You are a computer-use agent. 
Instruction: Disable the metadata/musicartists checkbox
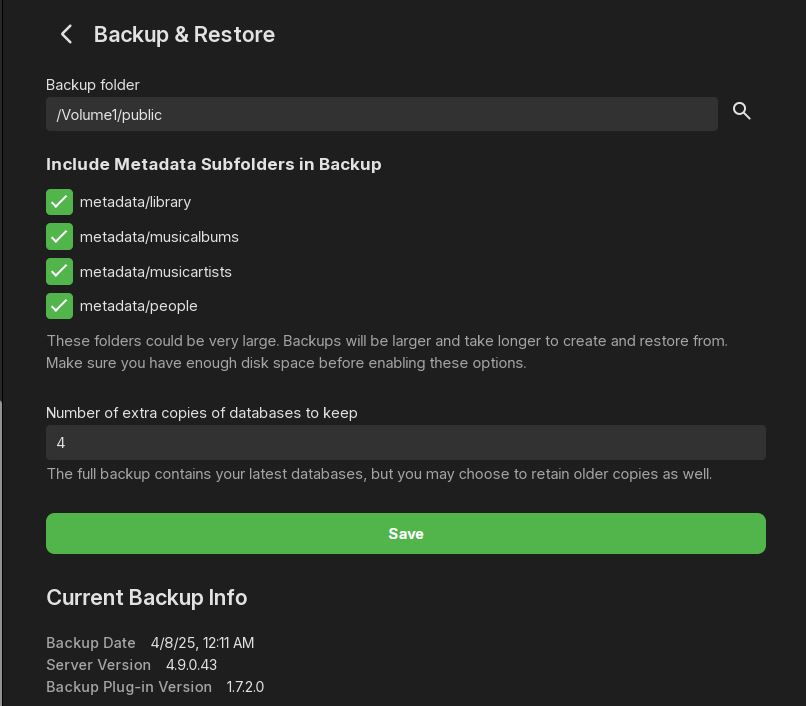pyautogui.click(x=60, y=271)
